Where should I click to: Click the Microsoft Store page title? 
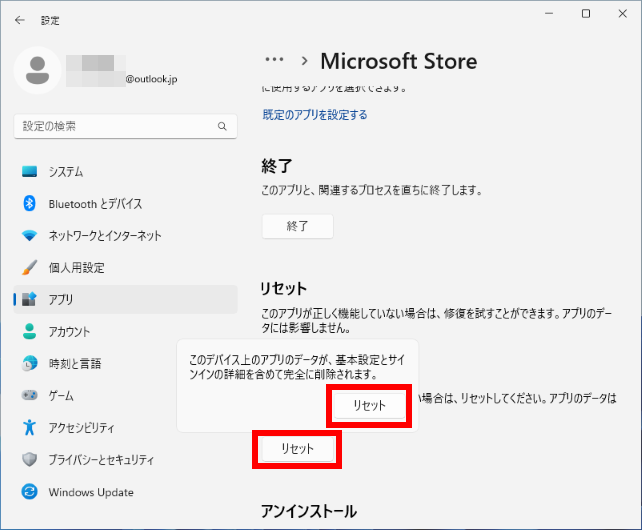(x=398, y=61)
